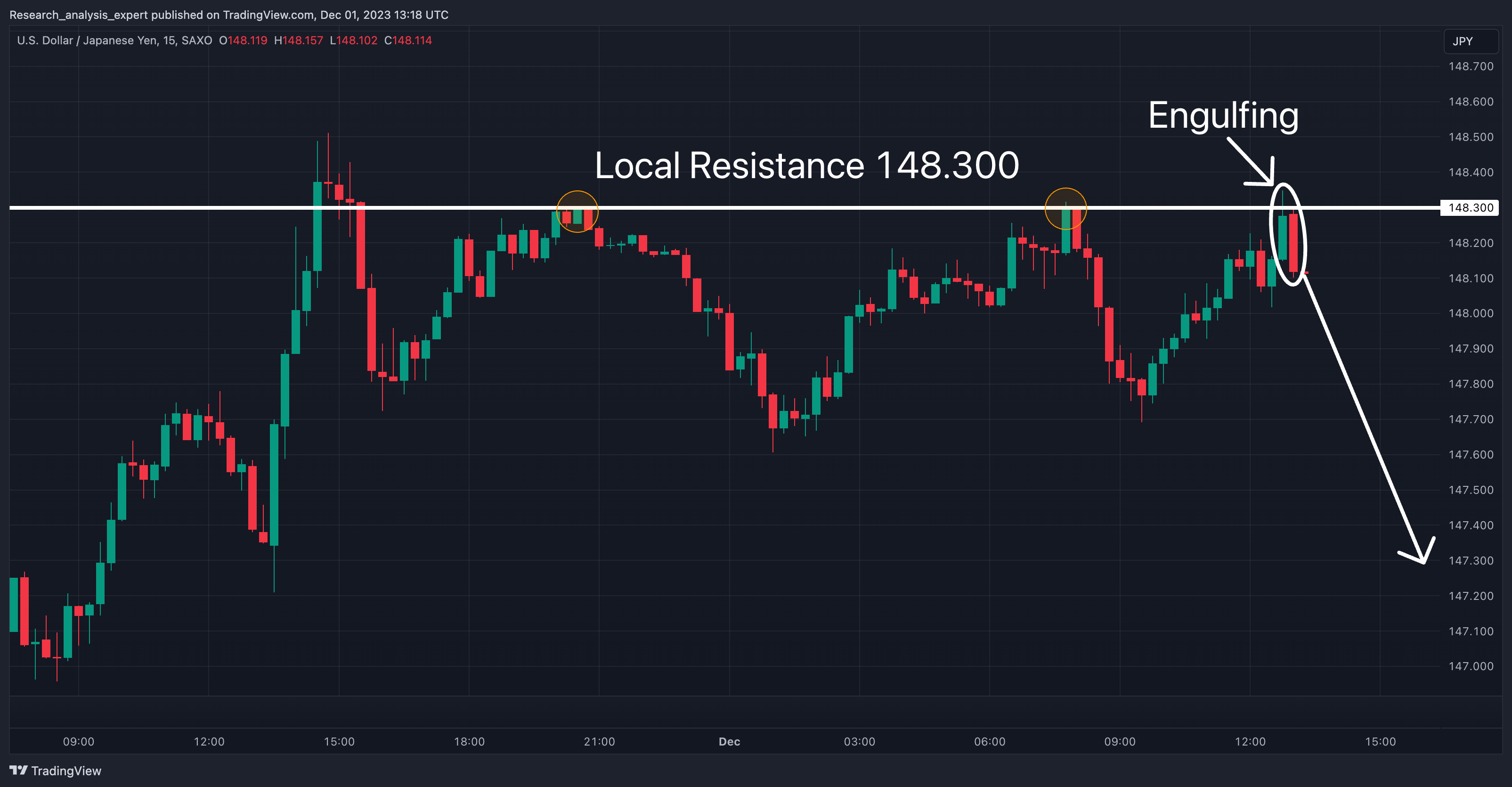Click the 148.300 price label on axis
The height and width of the screenshot is (787, 1512).
(x=1470, y=207)
